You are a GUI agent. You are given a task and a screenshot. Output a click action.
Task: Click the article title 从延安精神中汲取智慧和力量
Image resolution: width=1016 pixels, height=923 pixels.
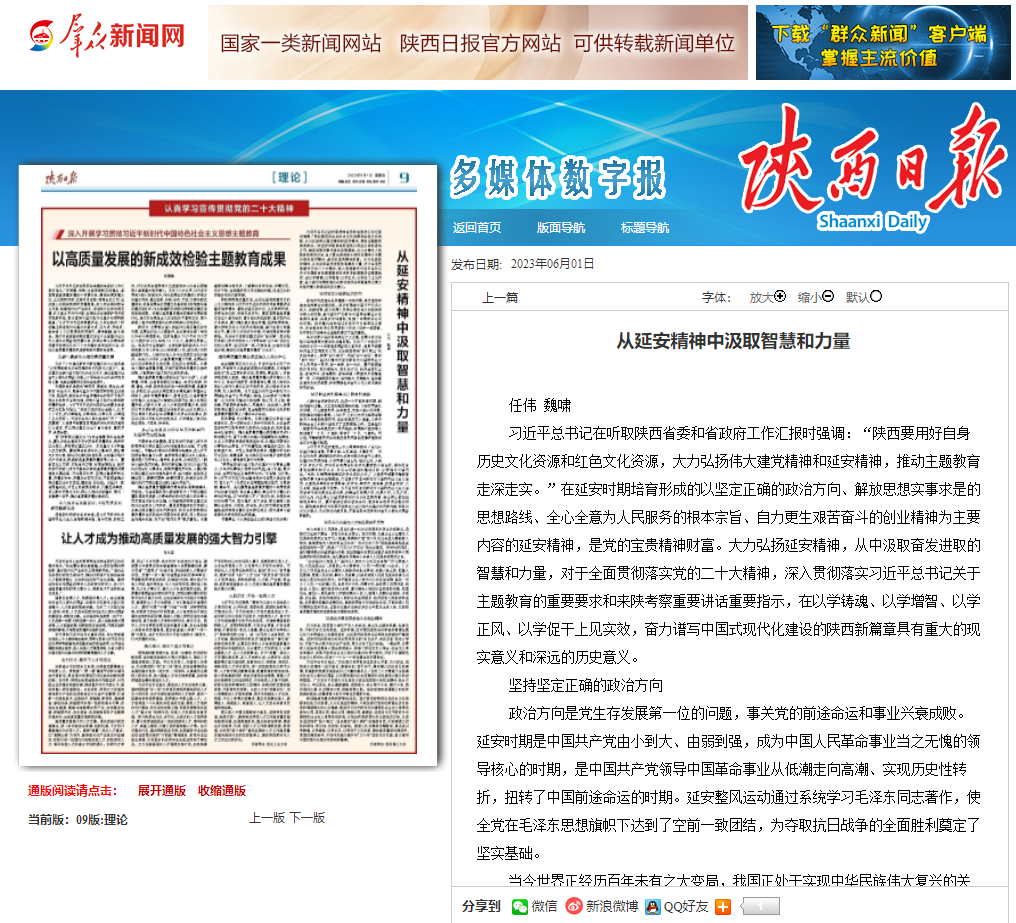733,341
